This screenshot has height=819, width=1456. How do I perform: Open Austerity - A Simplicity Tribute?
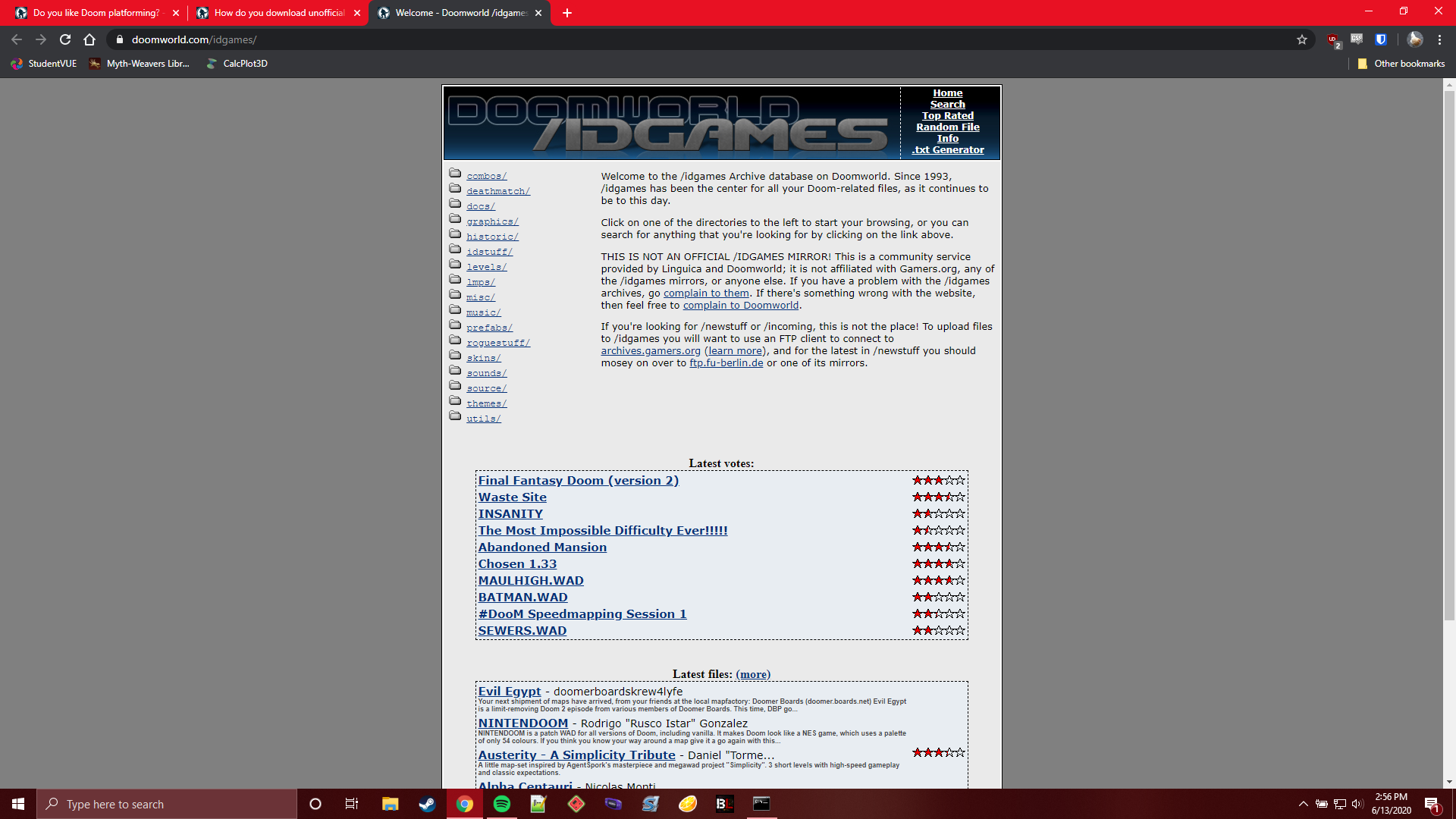pyautogui.click(x=576, y=755)
